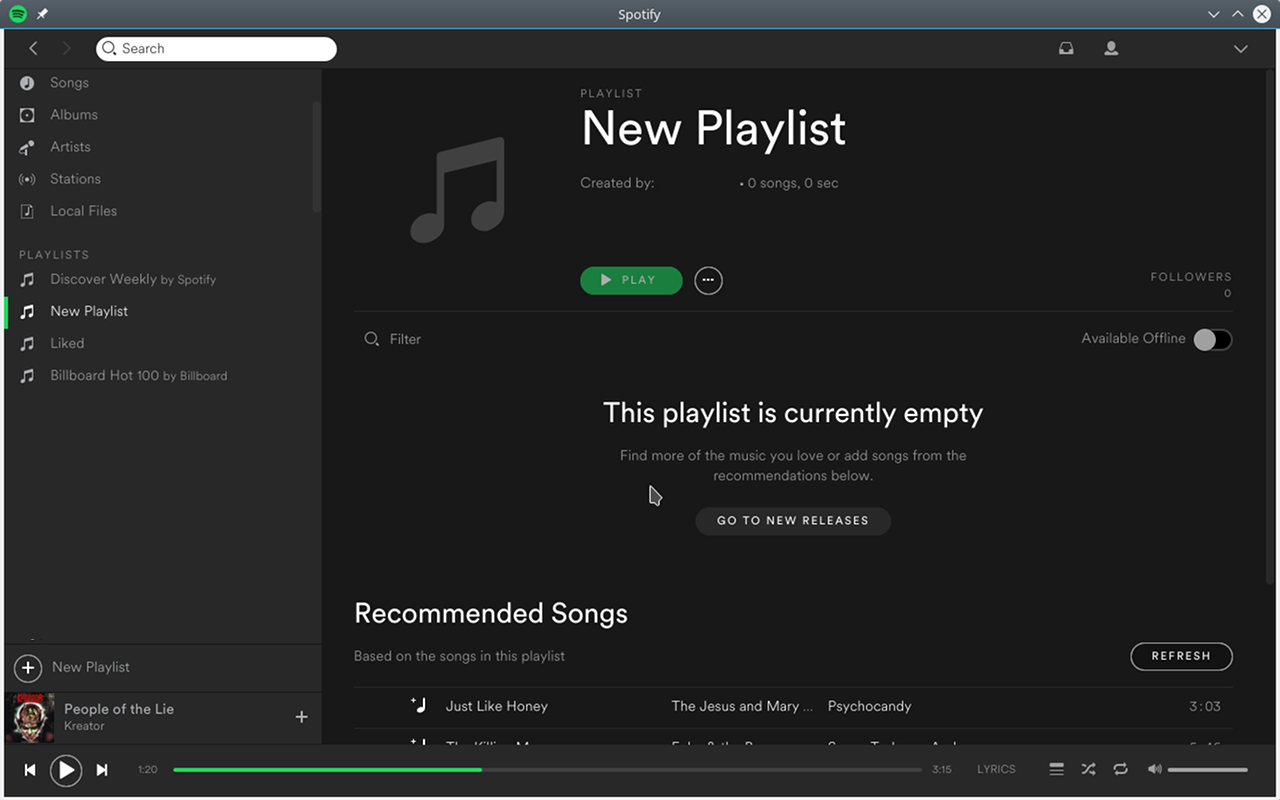Click the Local Files icon

tap(27, 211)
